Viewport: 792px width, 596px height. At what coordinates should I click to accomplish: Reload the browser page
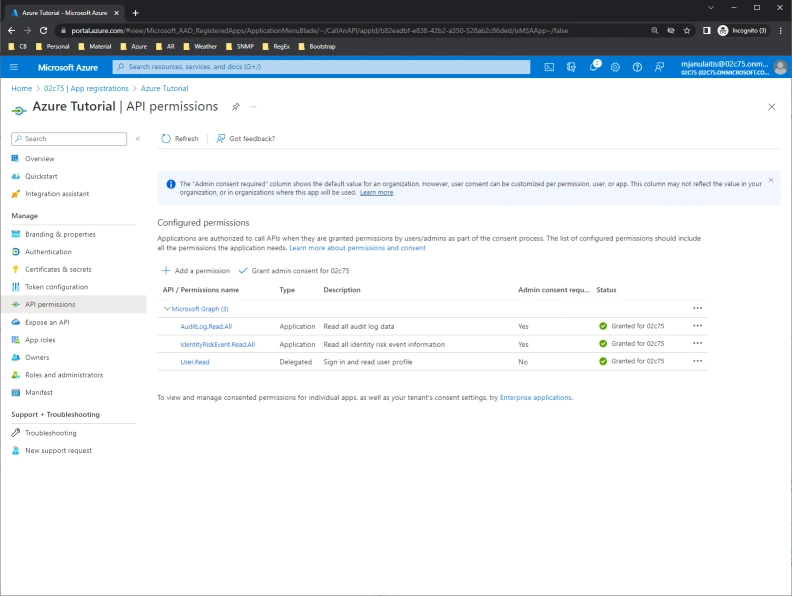click(43, 30)
